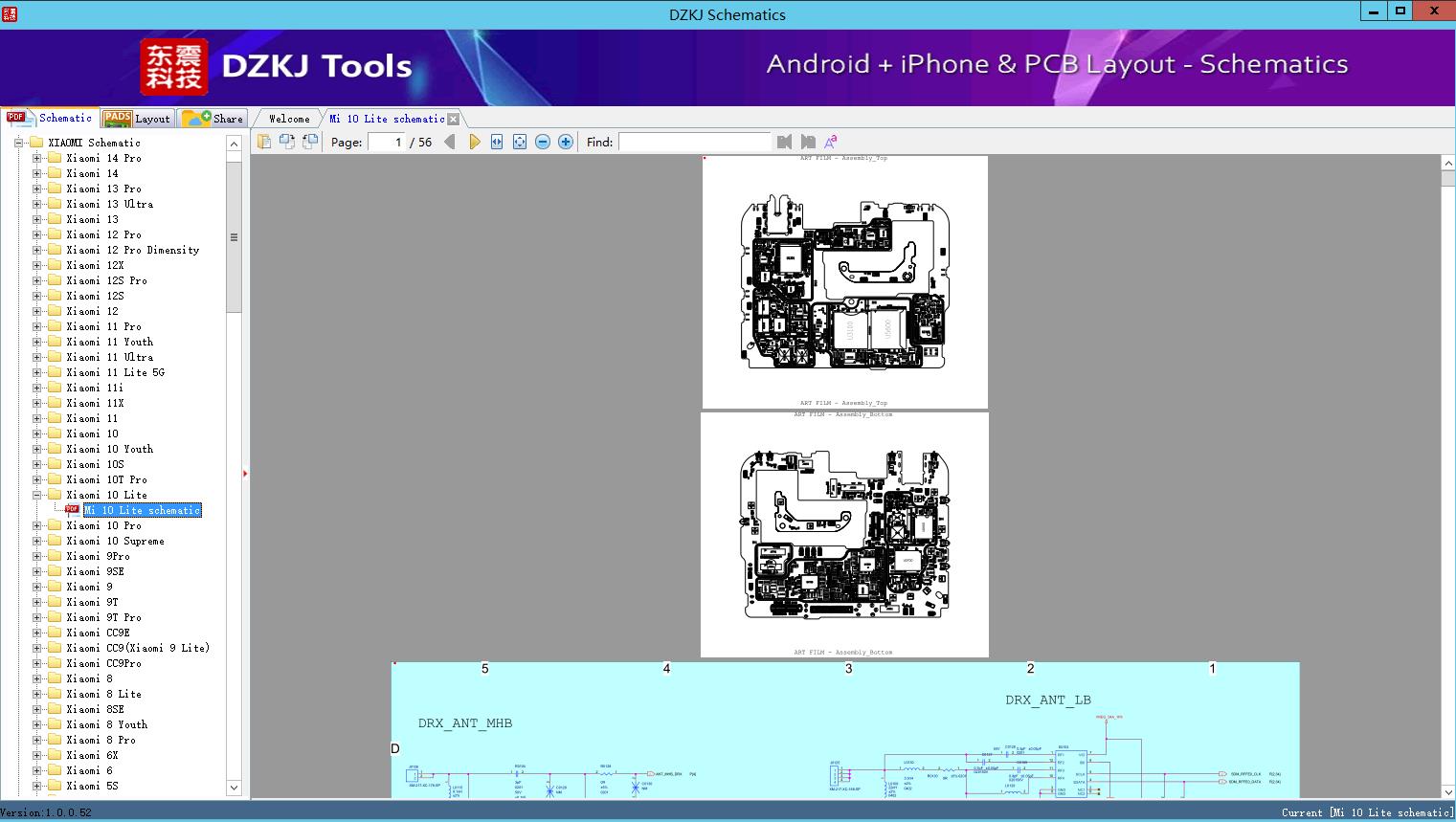1456x822 pixels.
Task: Expand the Xiaomi 12 Pro Dimensity folder
Action: point(36,250)
